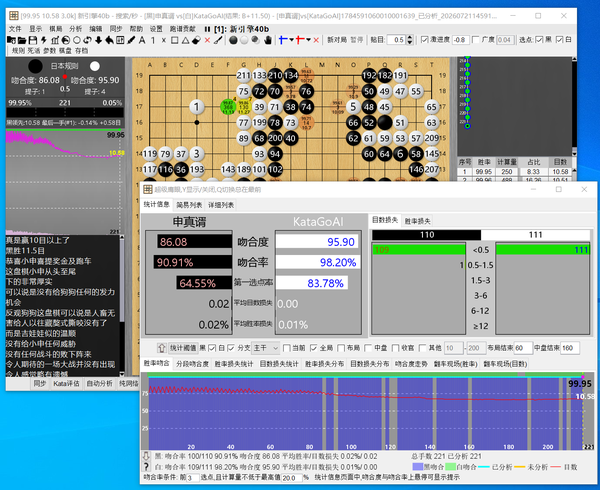
Task: Select the white stone placement icon
Action: click(x=244, y=40)
